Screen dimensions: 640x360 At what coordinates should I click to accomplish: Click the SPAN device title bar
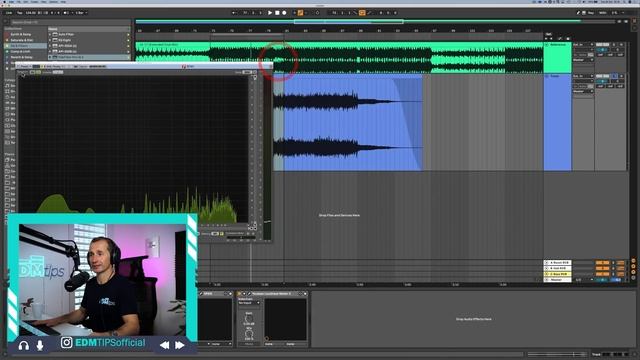point(214,294)
